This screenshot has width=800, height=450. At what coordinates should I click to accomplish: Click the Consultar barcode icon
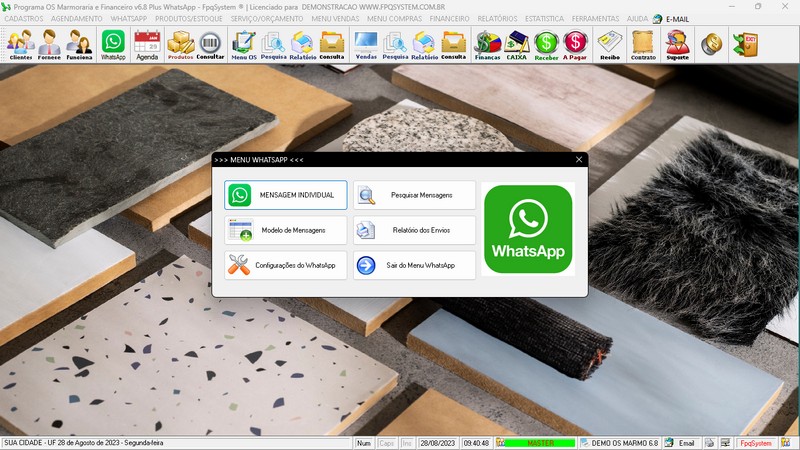click(210, 45)
